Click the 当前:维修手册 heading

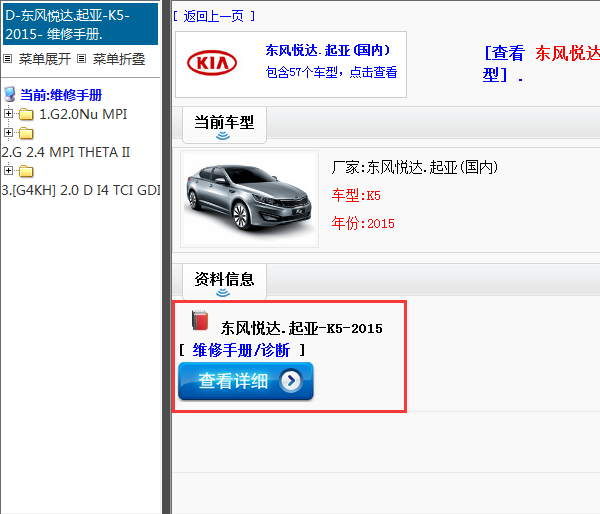[x=61, y=95]
